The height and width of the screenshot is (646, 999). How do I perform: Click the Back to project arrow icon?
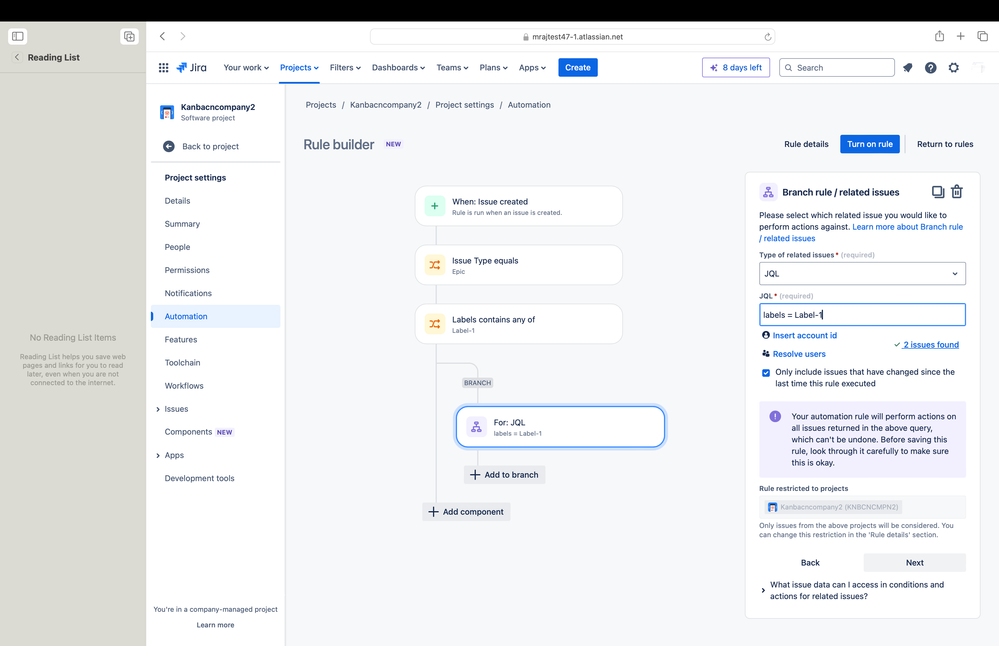[169, 147]
